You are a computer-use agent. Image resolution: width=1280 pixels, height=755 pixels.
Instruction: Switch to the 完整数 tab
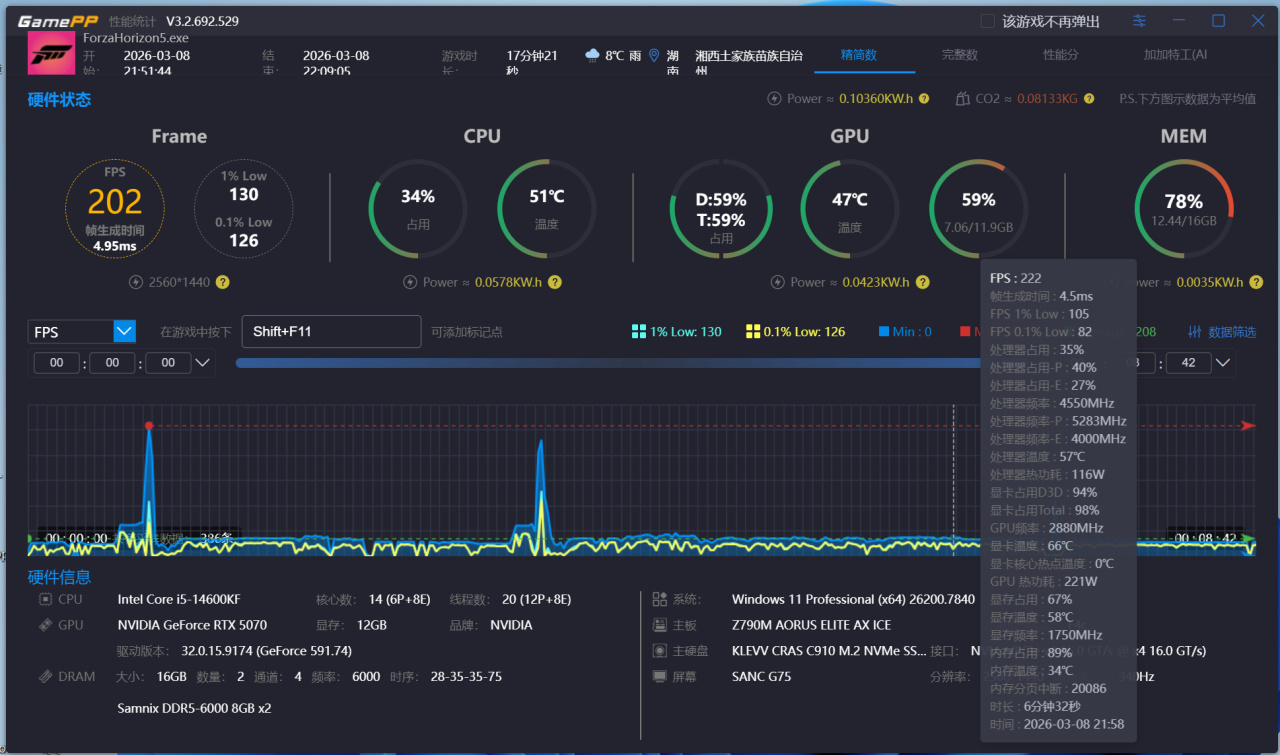[960, 55]
